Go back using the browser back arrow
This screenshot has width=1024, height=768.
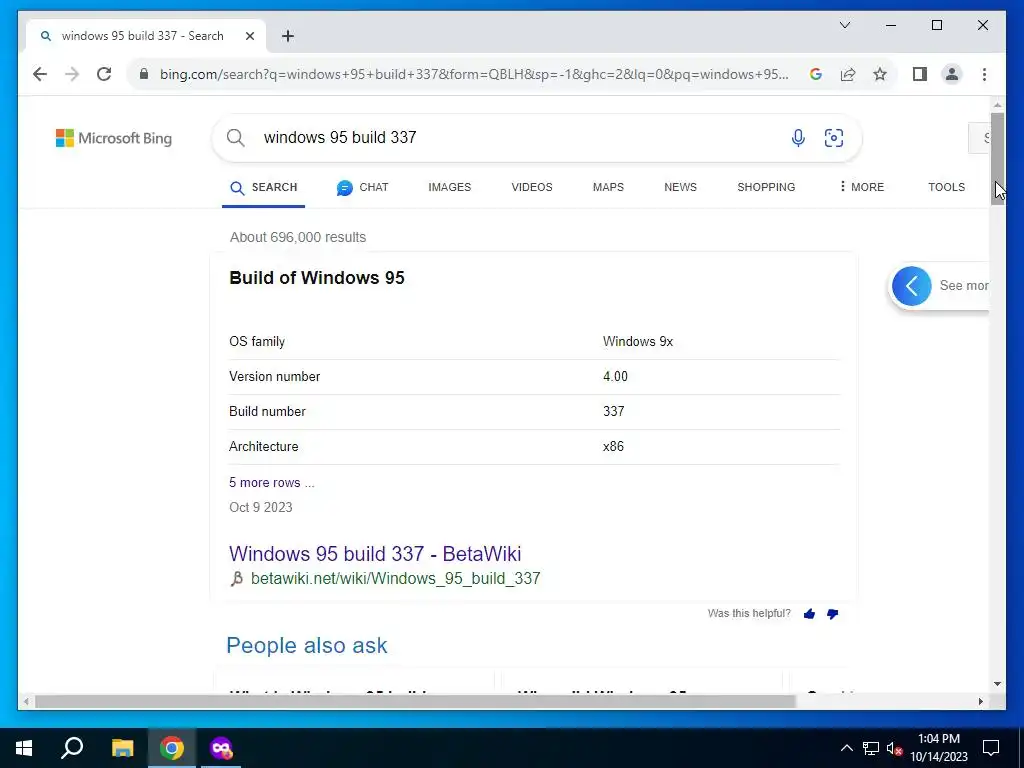(x=40, y=74)
